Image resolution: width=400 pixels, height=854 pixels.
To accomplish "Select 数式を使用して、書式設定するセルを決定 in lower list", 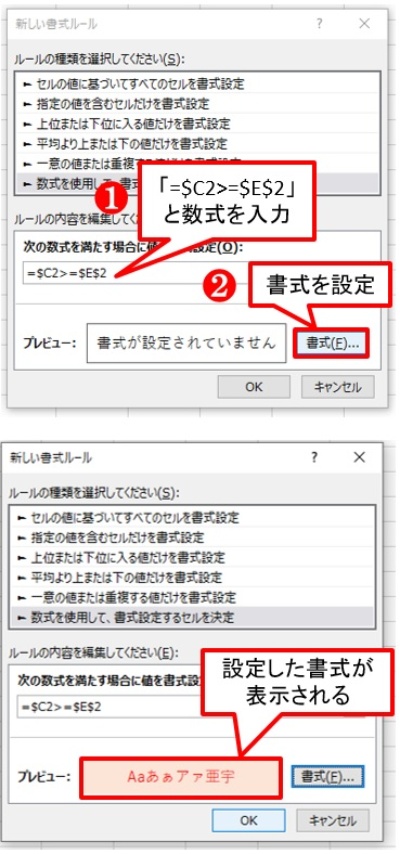I will pos(192,618).
